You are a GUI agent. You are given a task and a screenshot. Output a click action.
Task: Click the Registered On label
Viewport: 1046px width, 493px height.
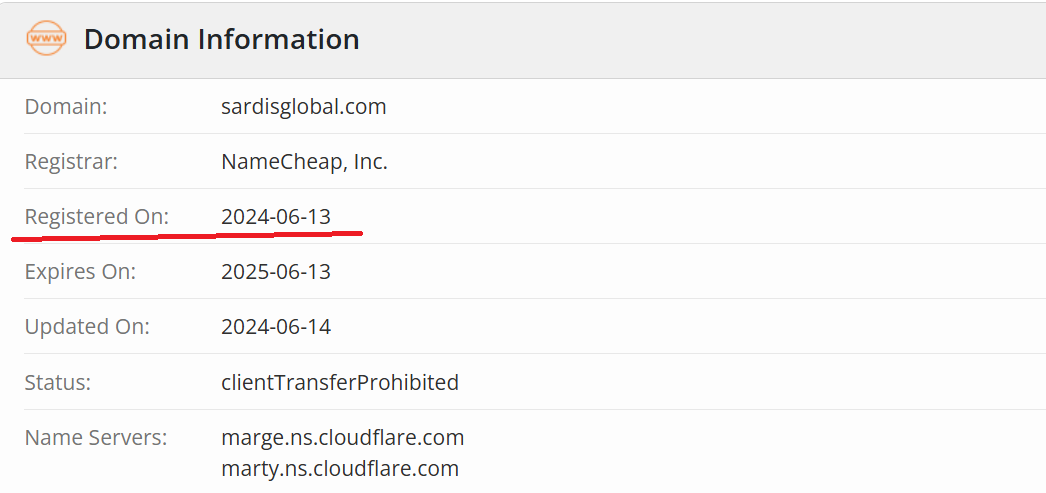97,216
